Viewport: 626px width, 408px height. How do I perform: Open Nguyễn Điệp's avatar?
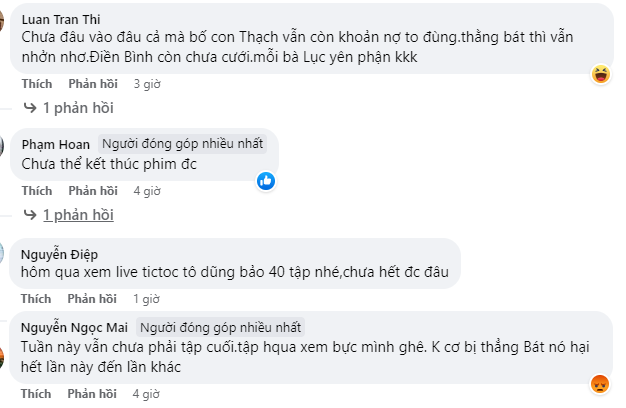[3, 254]
